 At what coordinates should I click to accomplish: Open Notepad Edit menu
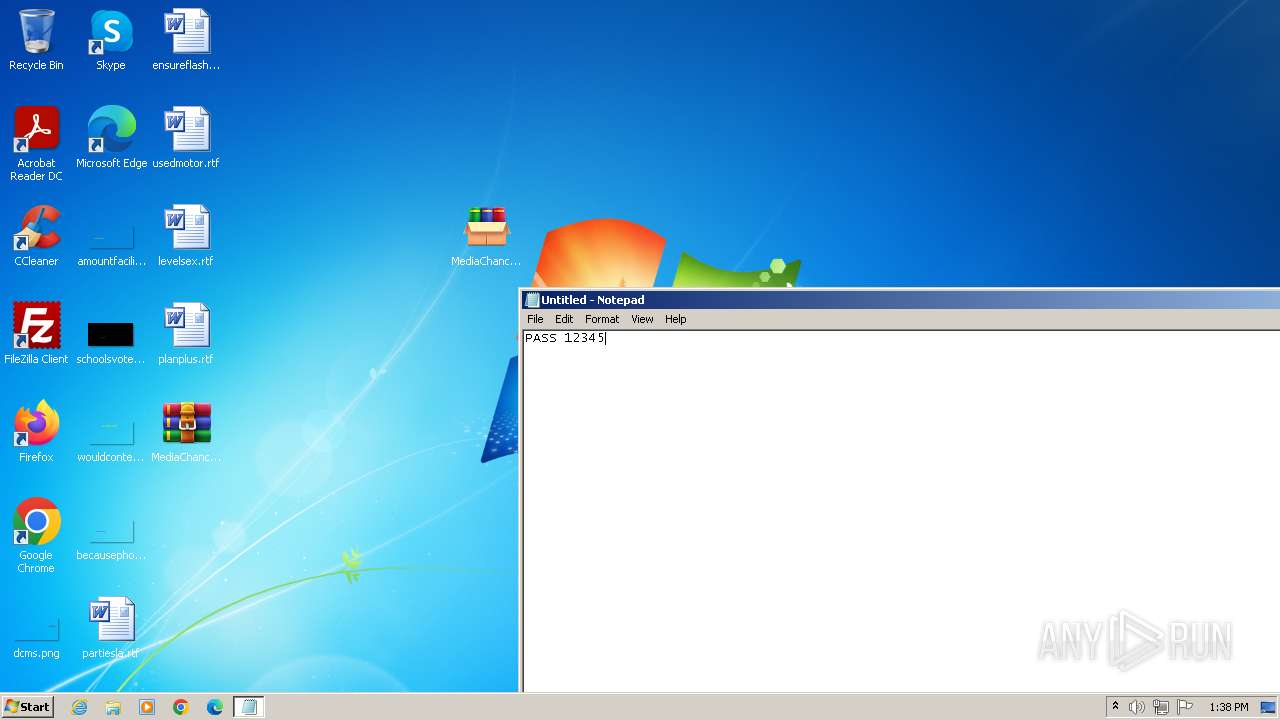(564, 319)
